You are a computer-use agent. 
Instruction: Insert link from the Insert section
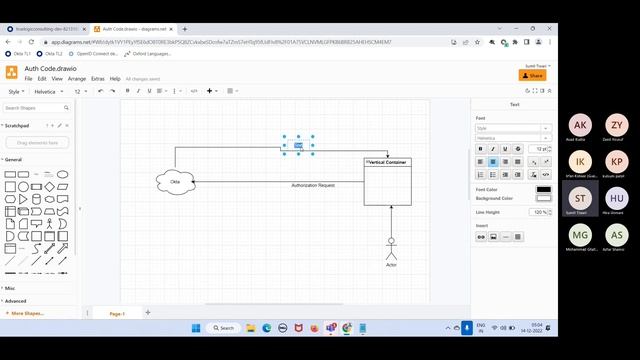pos(481,237)
